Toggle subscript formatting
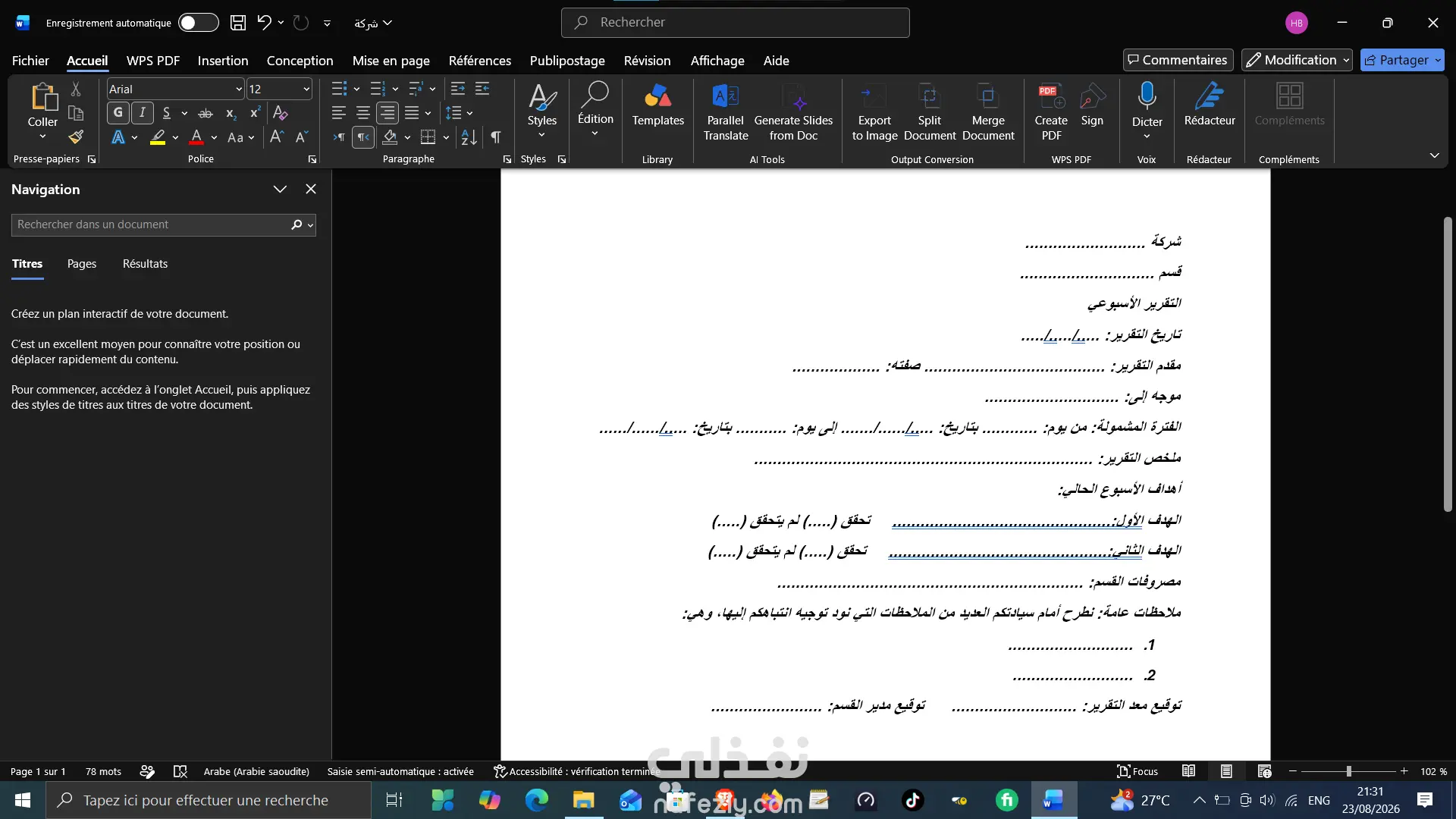 tap(231, 113)
